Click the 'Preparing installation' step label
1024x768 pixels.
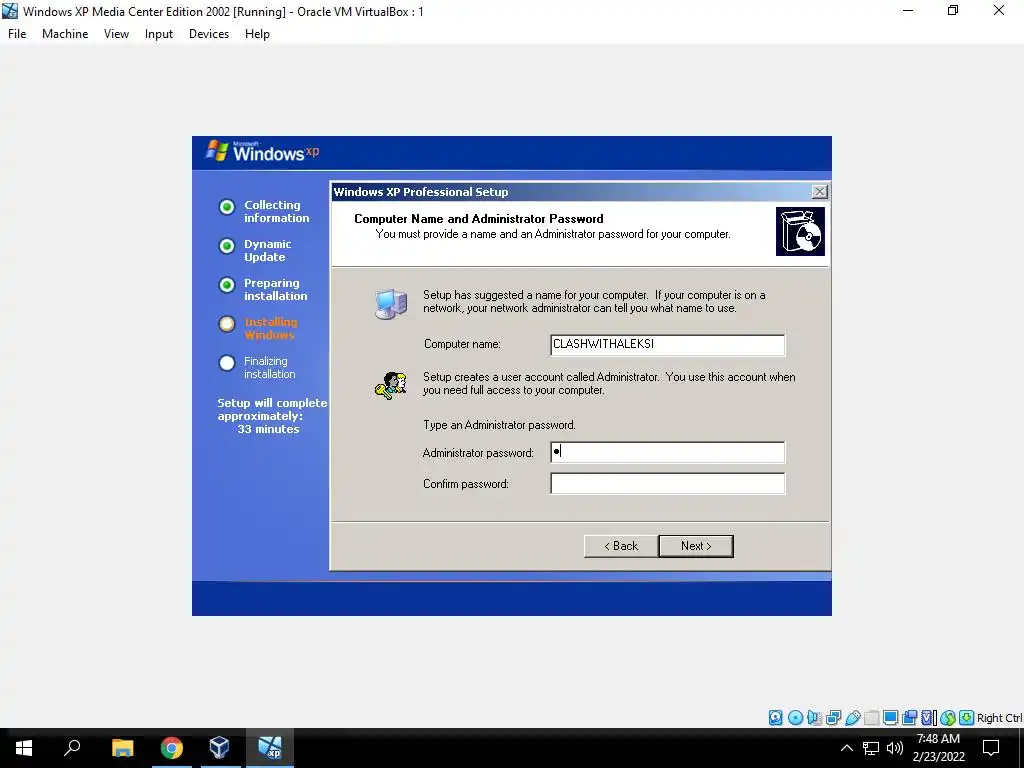pos(276,289)
